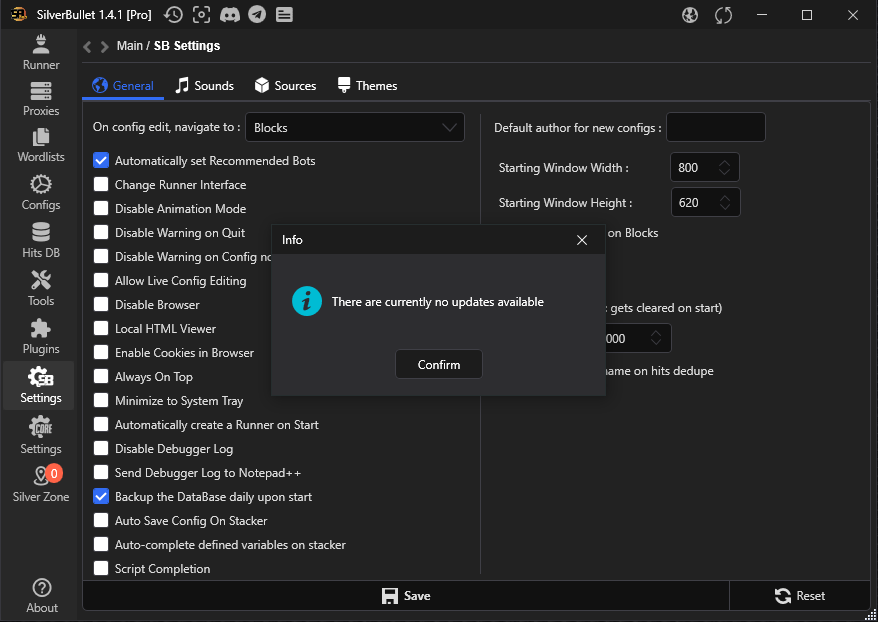Open the Wordlists section
Image resolution: width=878 pixels, height=622 pixels.
[41, 146]
